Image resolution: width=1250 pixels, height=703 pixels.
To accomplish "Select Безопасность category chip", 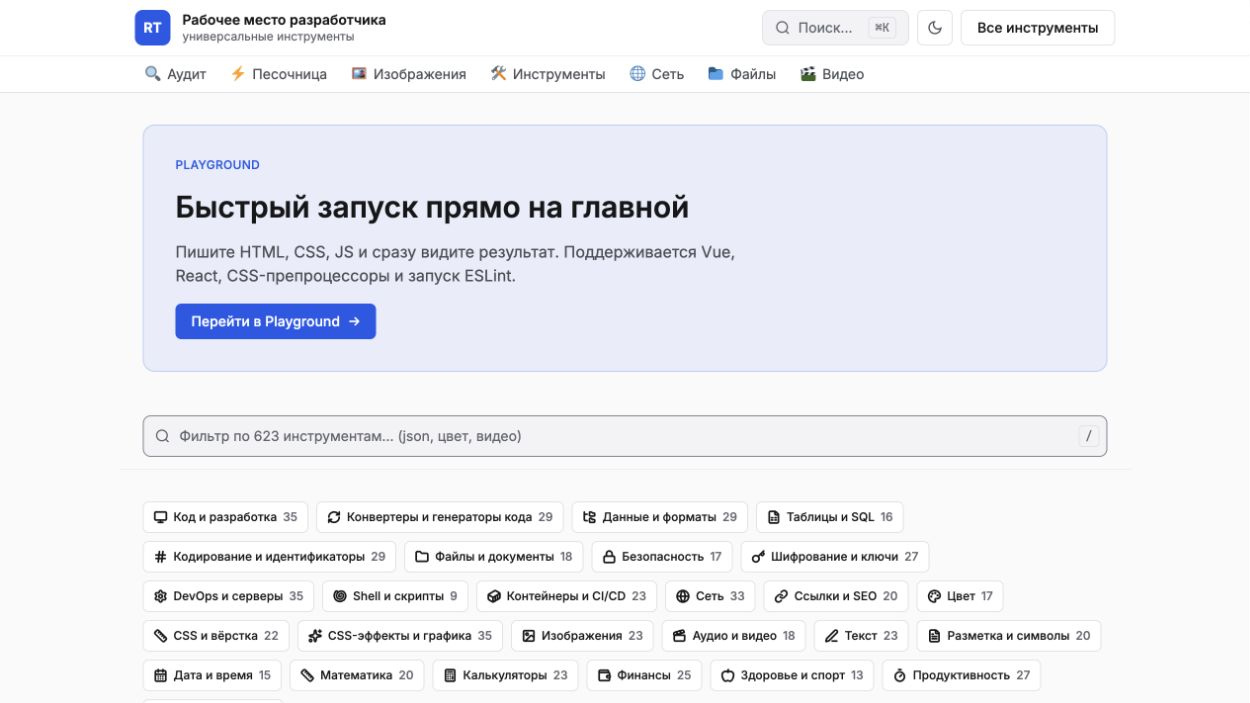I will (x=662, y=556).
